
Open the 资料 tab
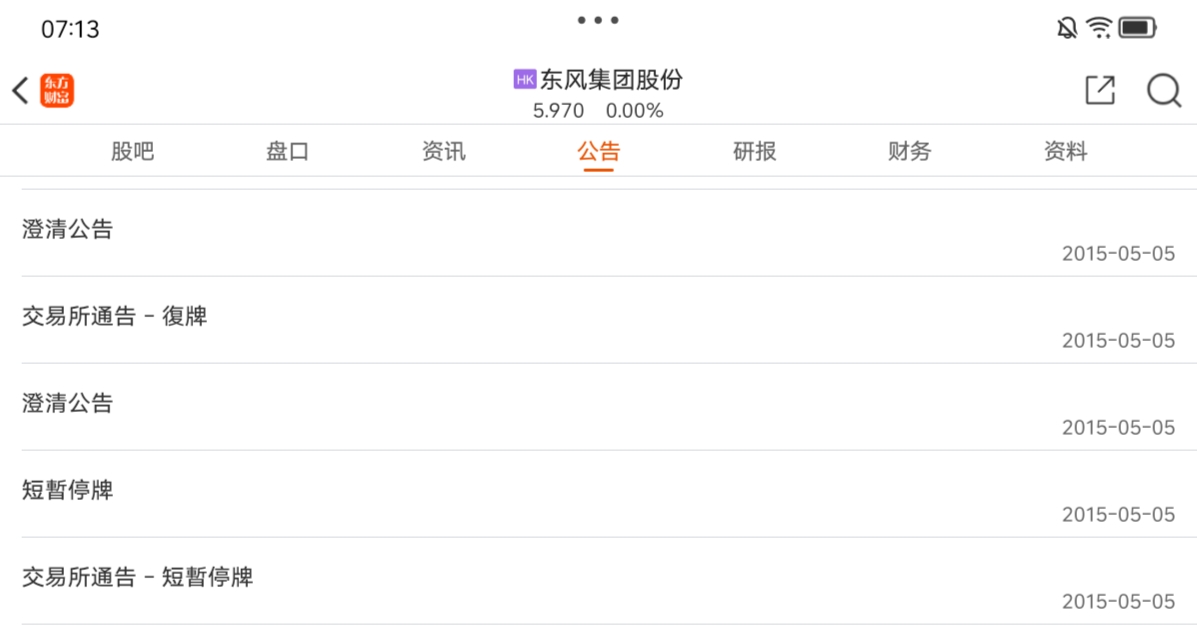tap(1065, 151)
